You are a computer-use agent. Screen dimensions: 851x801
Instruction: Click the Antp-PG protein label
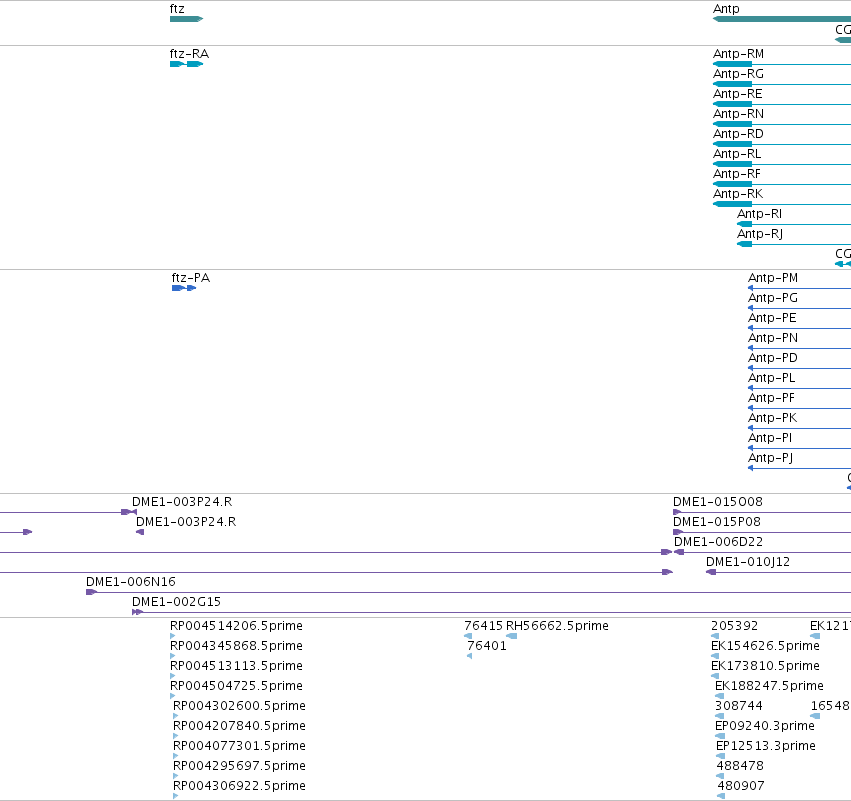773,298
